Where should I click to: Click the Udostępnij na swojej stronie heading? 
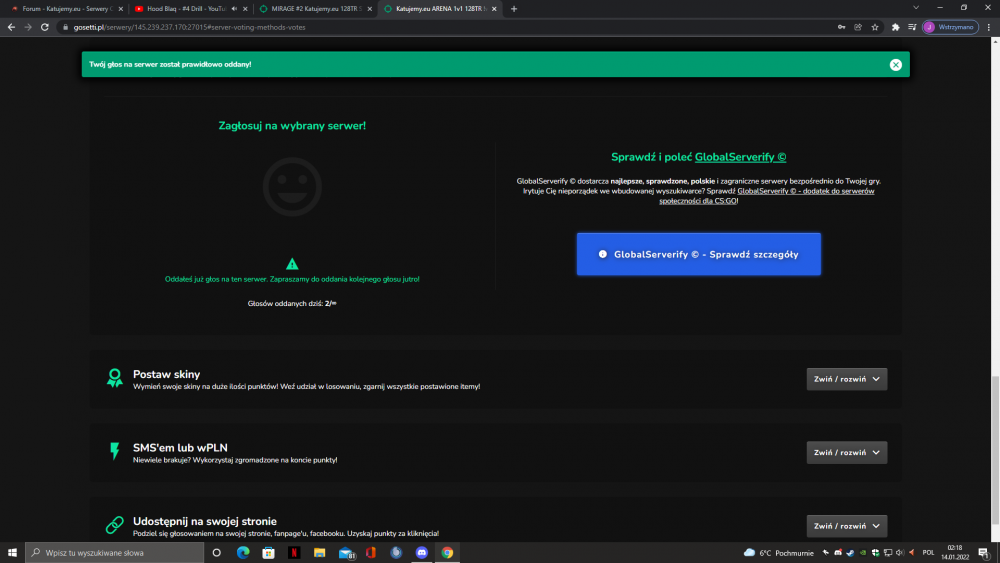click(205, 521)
